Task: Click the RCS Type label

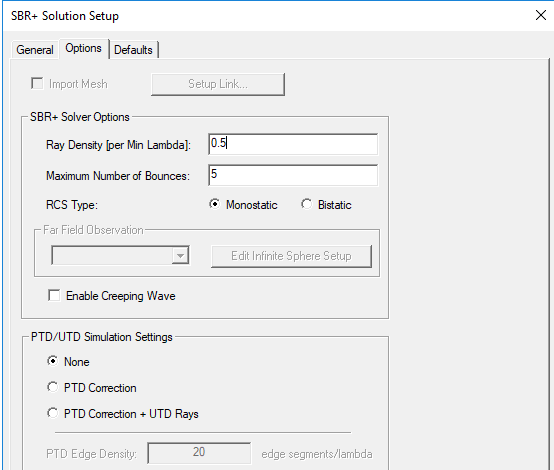Action: 72,205
